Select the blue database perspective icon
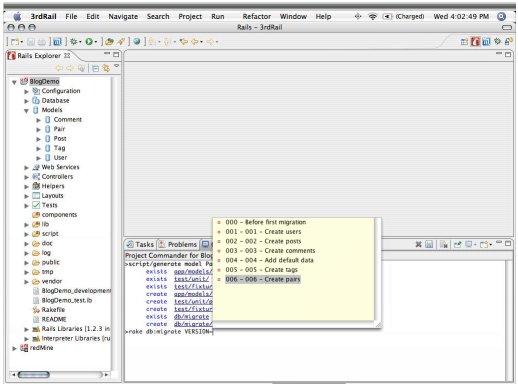Screen dimensions: 518x384 pos(486,42)
